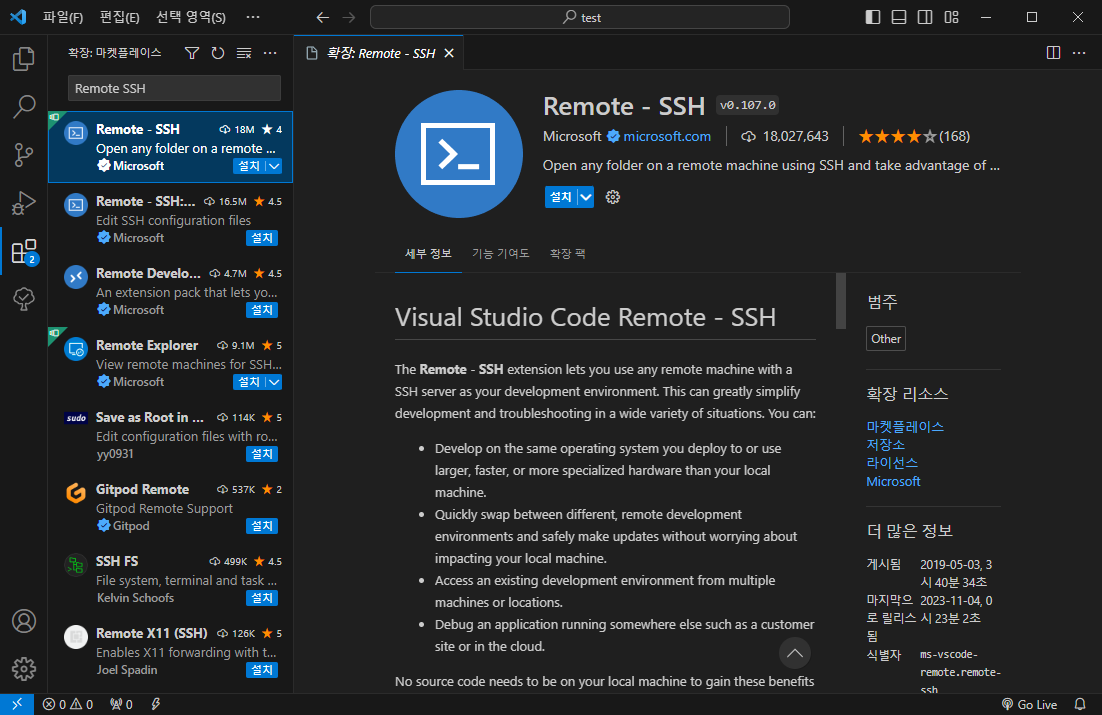Close the Remote - SSH extension tab
The image size is (1102, 715).
point(449,53)
